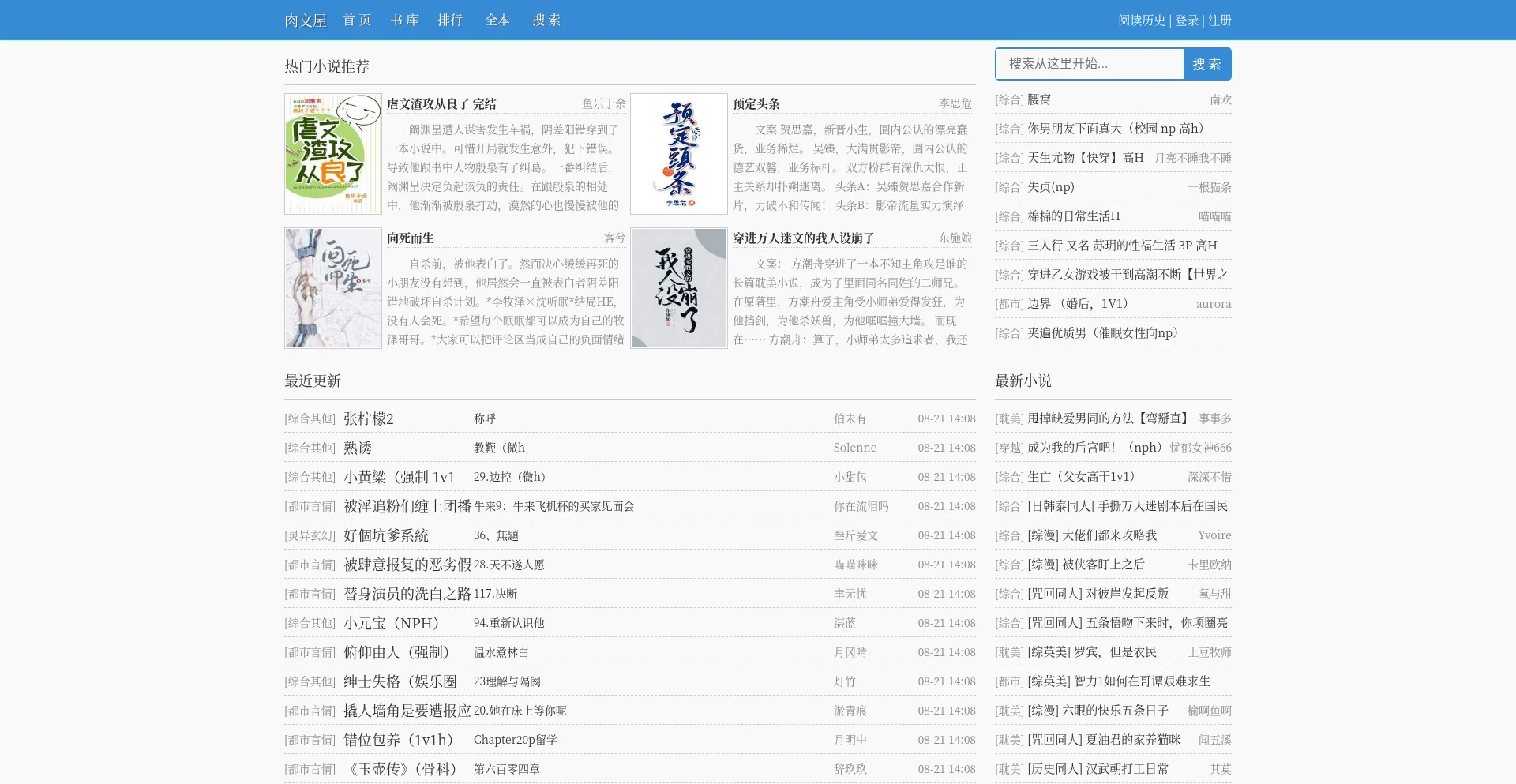Open 张柠檬2 in recent updates
The width and height of the screenshot is (1516, 784).
click(369, 418)
